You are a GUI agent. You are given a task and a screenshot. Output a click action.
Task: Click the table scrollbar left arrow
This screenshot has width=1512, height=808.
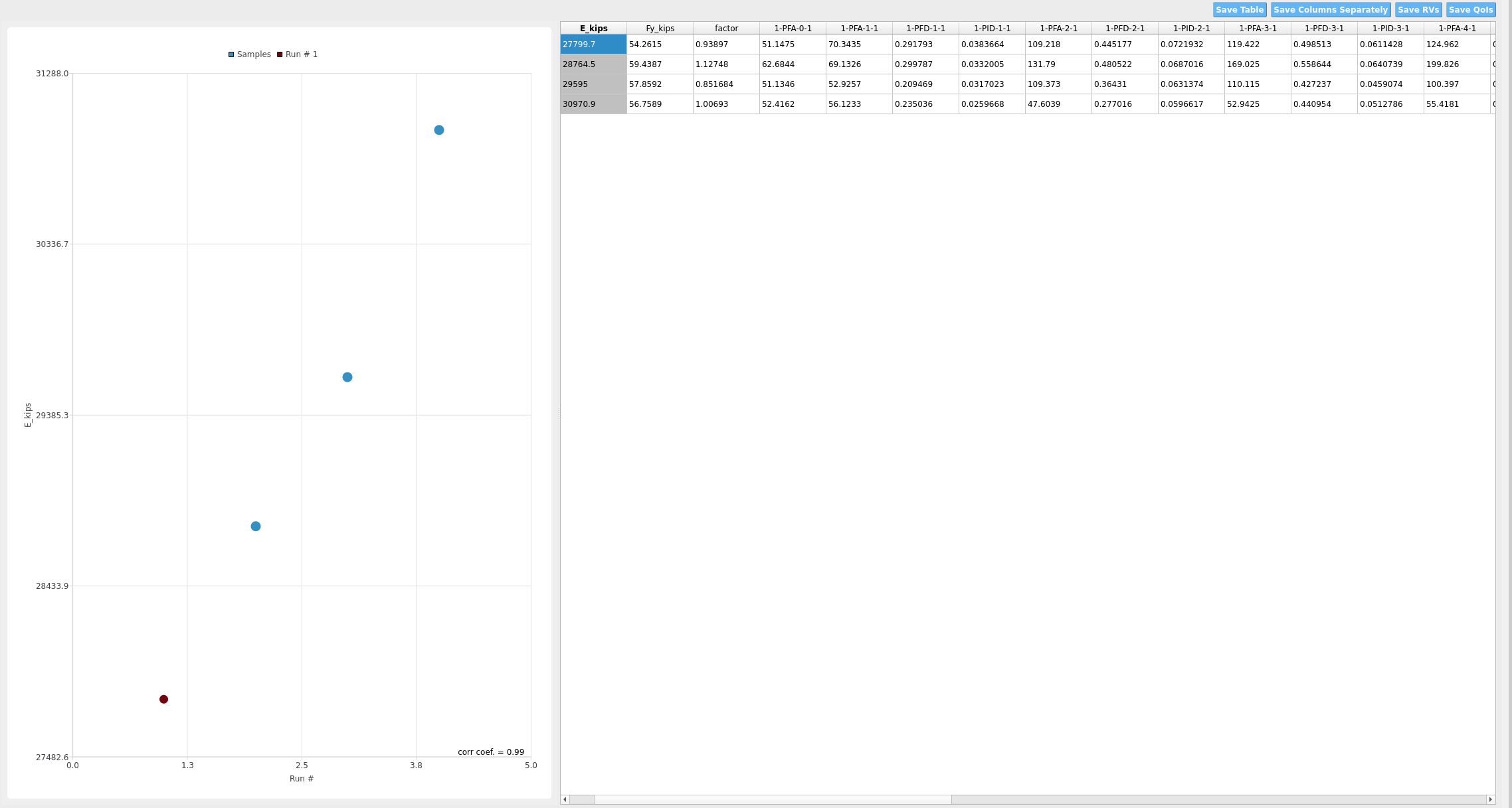point(565,799)
